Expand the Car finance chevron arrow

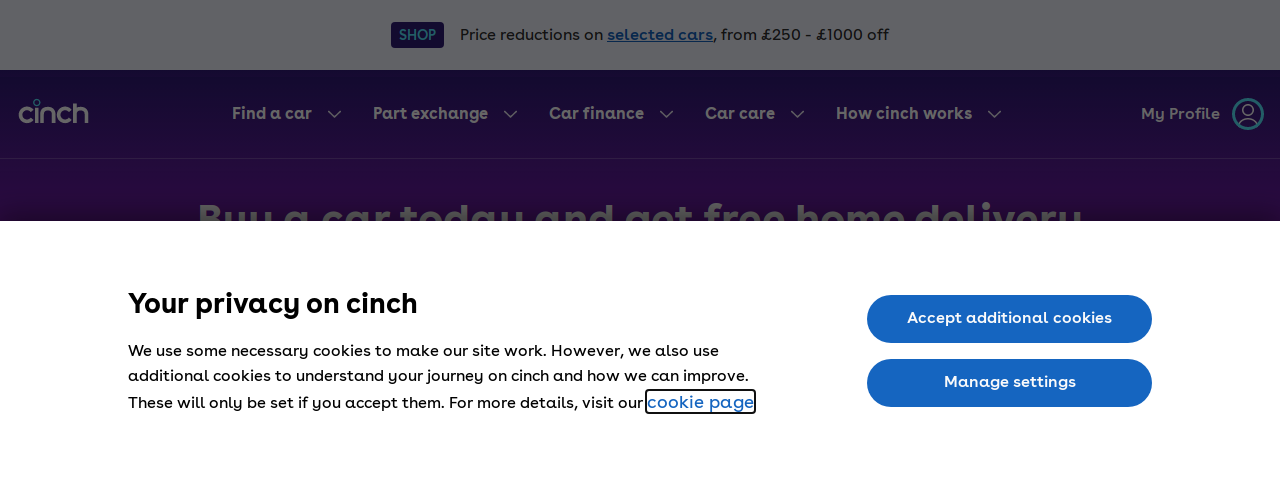[667, 114]
